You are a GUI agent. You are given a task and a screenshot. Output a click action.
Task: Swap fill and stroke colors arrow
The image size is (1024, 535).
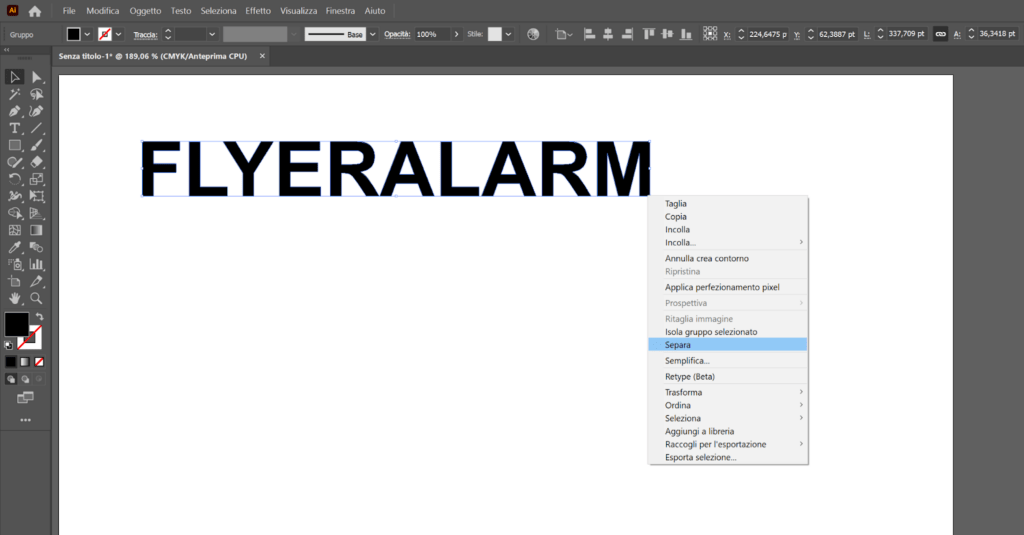tap(39, 317)
